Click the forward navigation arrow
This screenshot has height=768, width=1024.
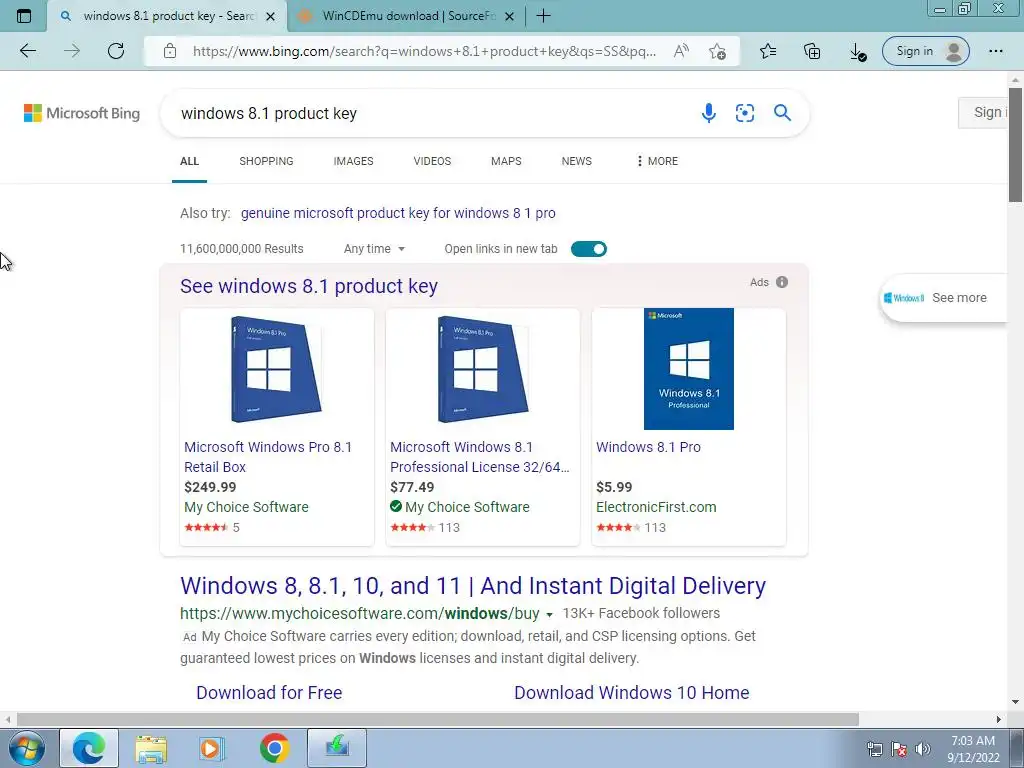click(x=72, y=51)
